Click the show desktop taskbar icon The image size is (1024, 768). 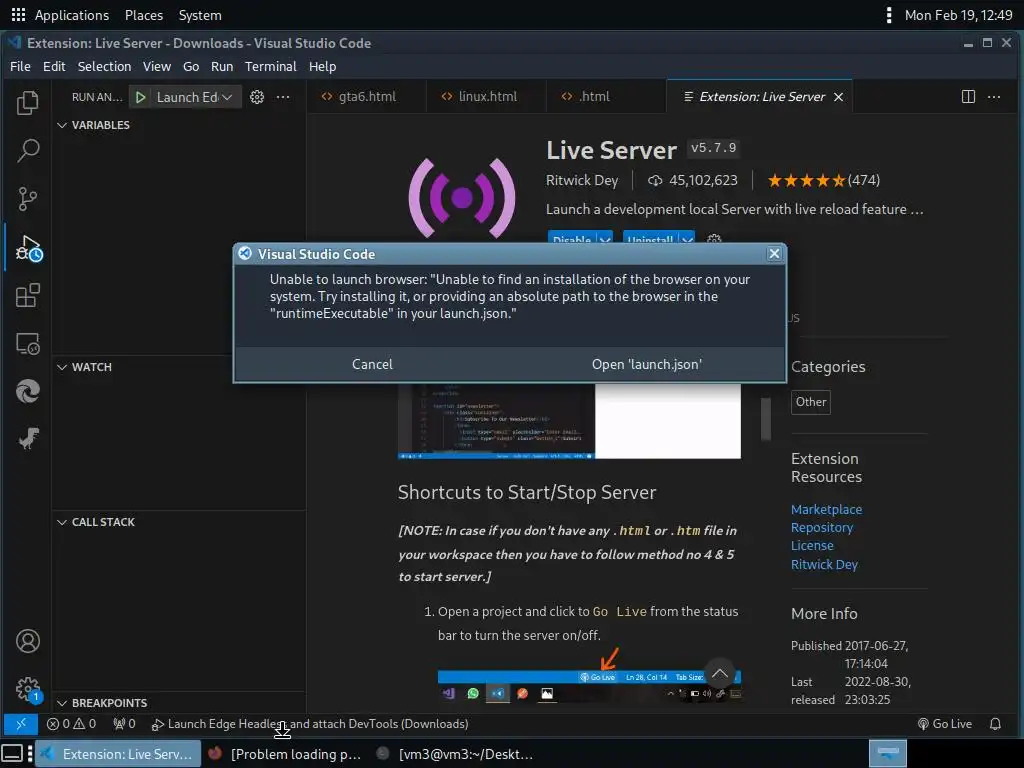(12, 754)
